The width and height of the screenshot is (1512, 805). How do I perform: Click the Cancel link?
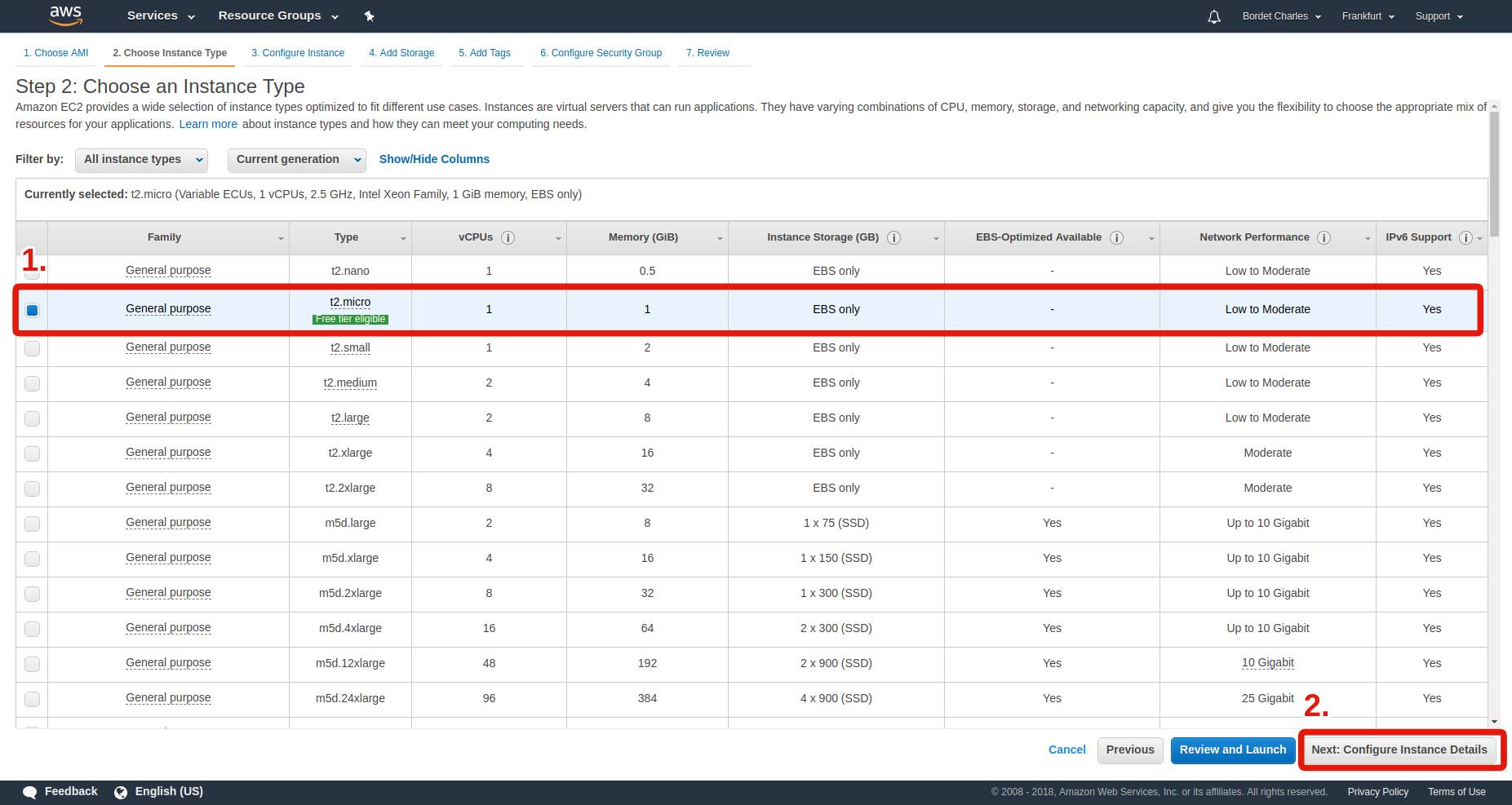[1067, 750]
